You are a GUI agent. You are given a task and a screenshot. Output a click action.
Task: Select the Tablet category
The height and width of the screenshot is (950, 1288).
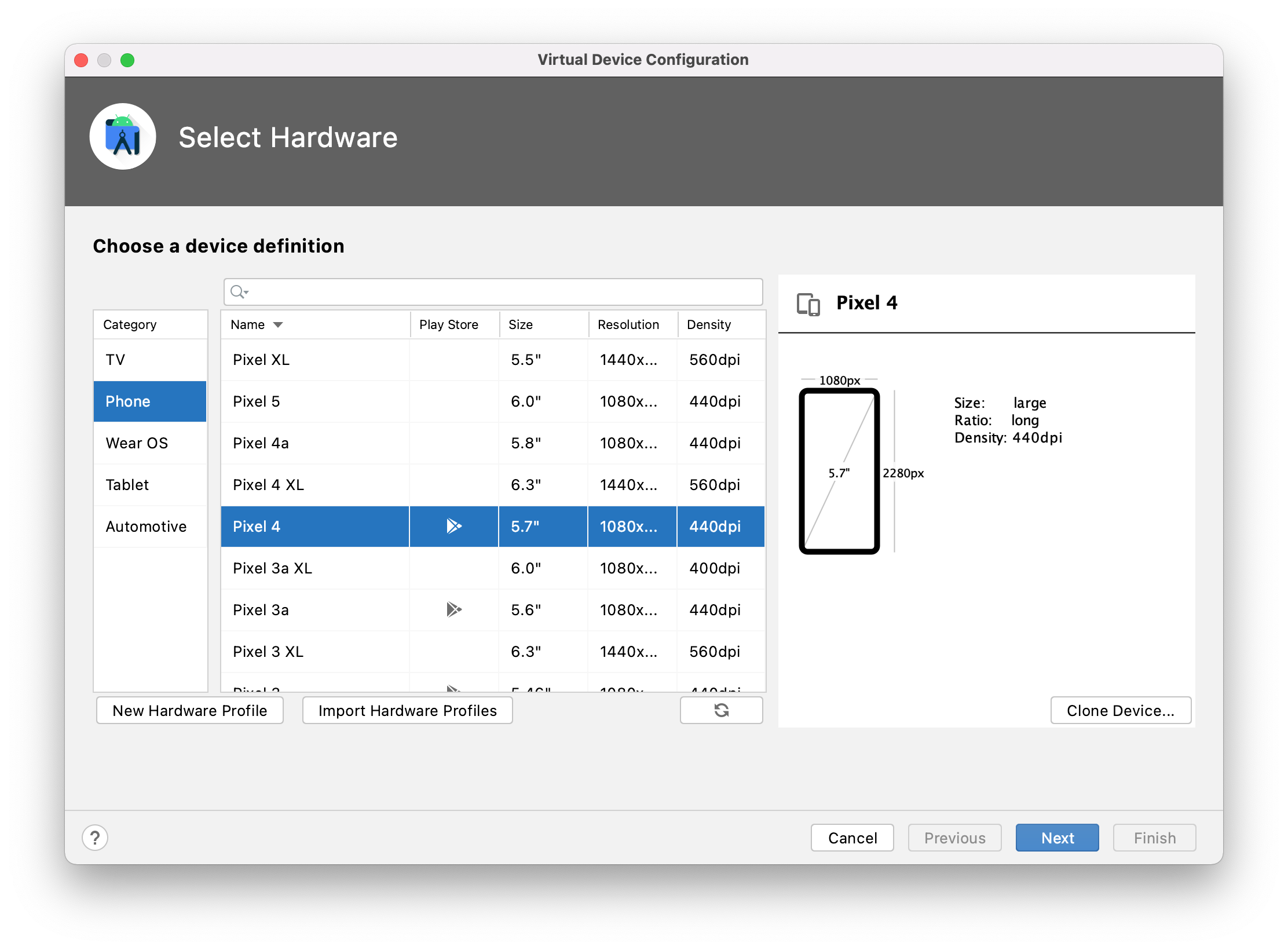coord(127,485)
